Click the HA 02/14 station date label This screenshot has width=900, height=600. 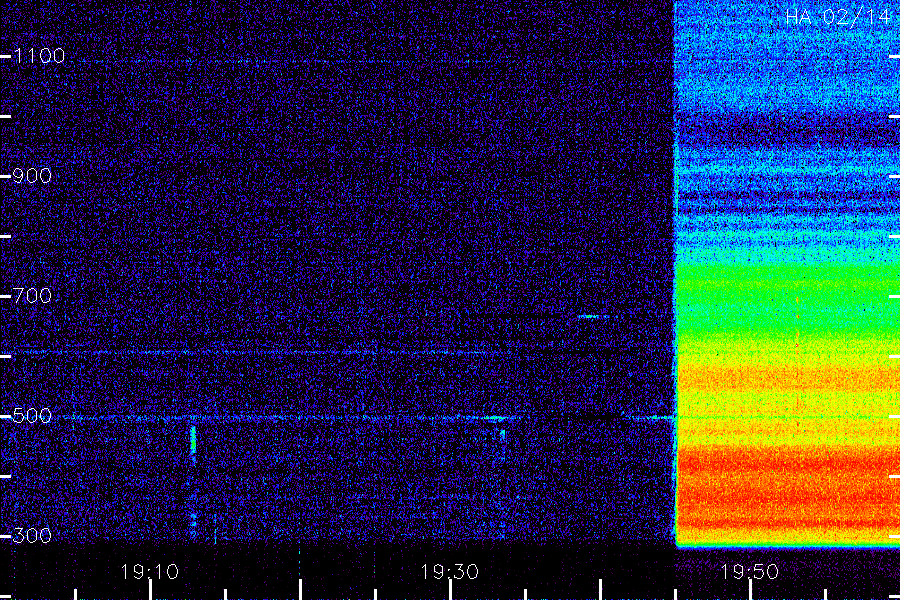point(839,17)
